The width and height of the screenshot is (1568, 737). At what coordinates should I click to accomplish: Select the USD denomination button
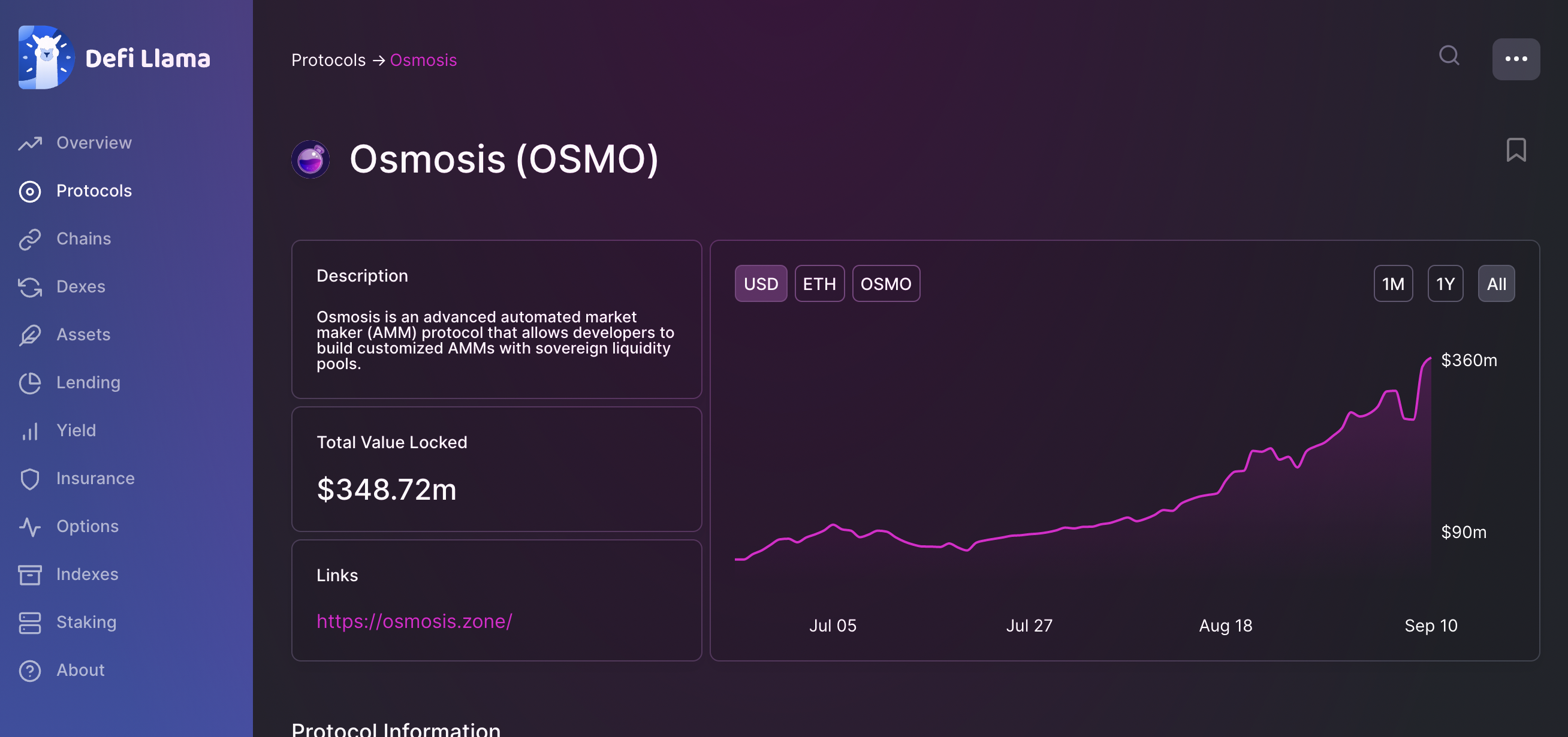(x=760, y=283)
